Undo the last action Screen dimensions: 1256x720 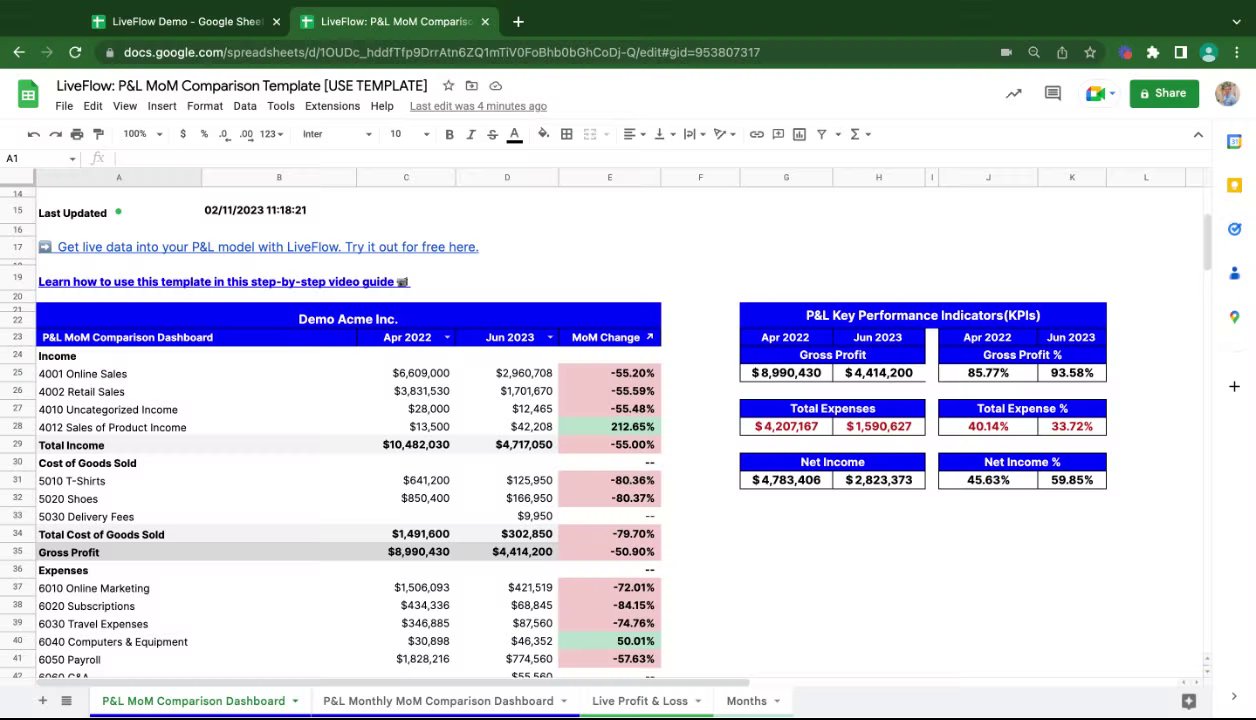pyautogui.click(x=33, y=134)
